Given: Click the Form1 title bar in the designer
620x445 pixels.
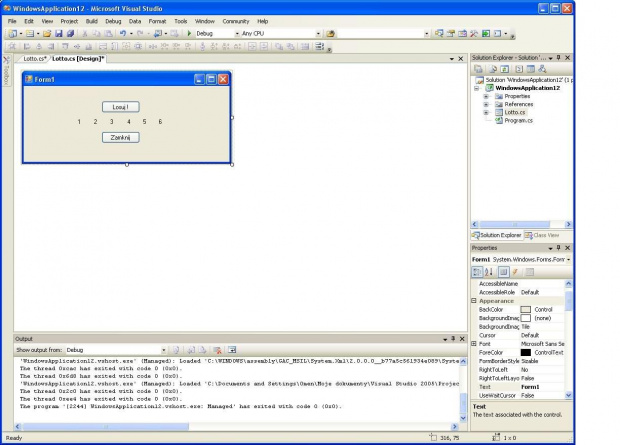Looking at the screenshot, I should (x=127, y=79).
